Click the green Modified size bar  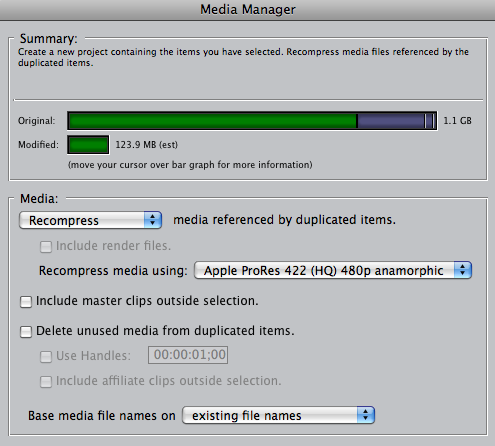pyautogui.click(x=88, y=145)
